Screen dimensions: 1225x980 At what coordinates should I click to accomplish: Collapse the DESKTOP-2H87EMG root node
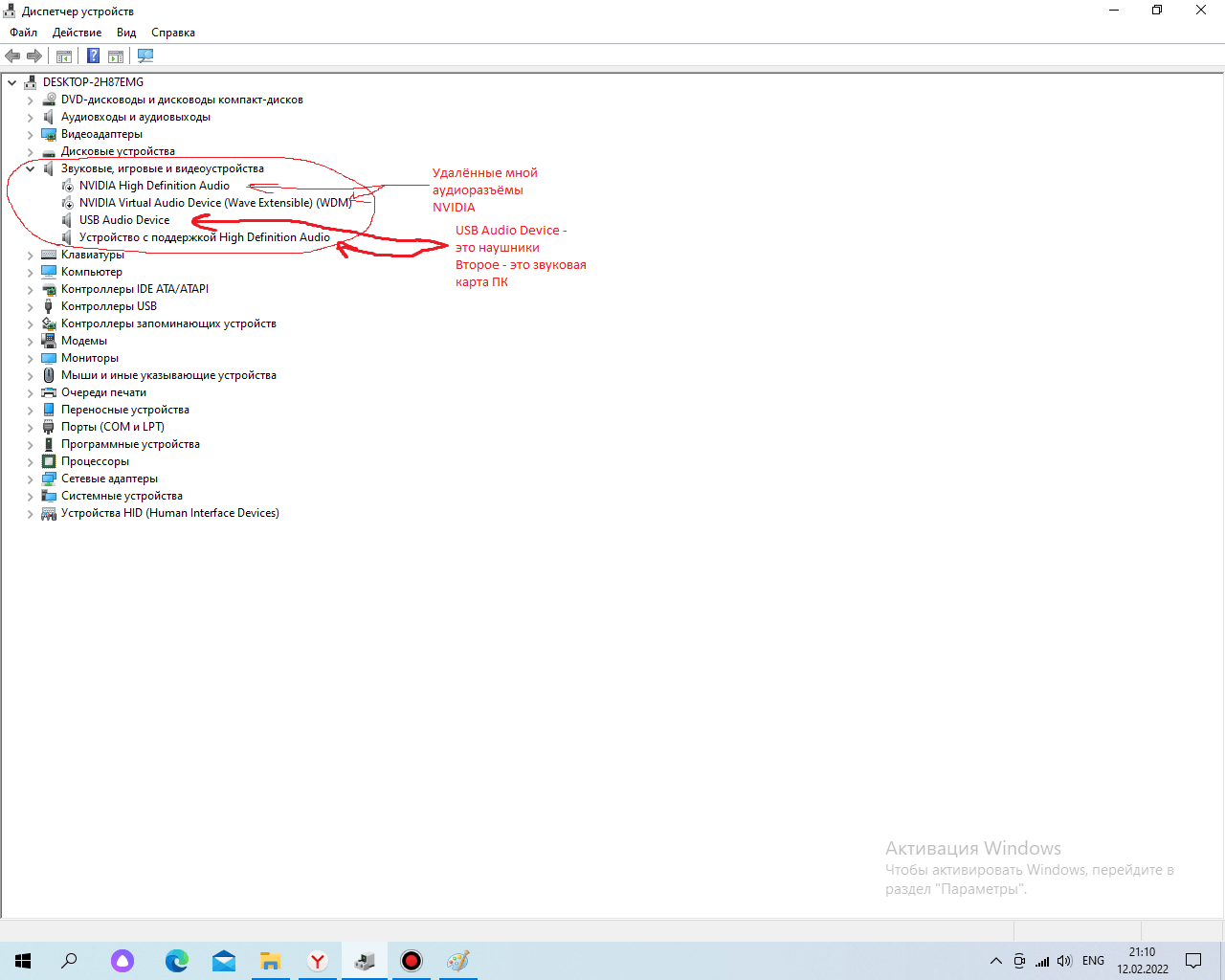point(12,82)
